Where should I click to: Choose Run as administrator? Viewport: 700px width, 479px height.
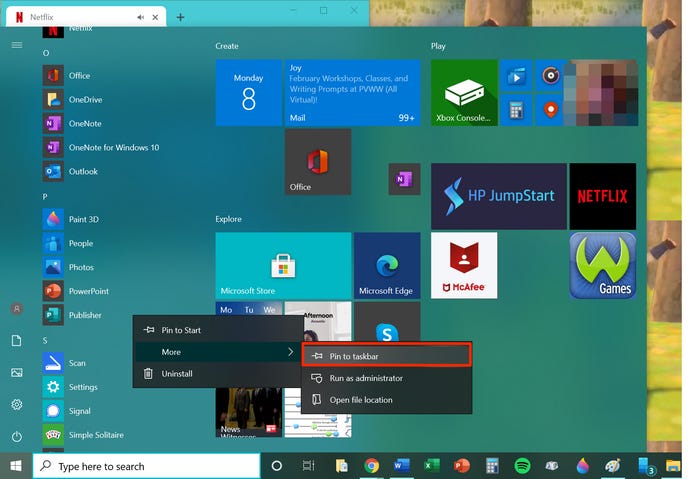[366, 378]
